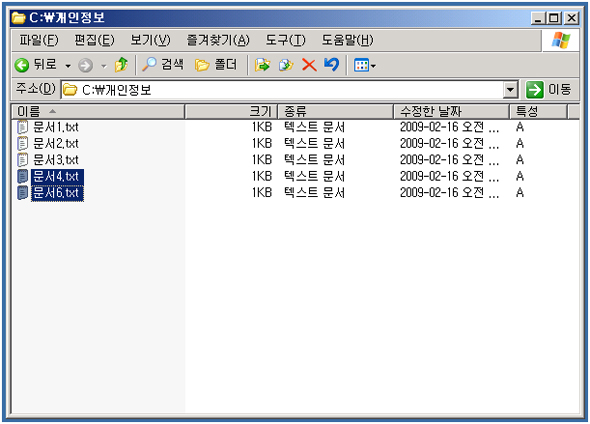The width and height of the screenshot is (590, 424).
Task: Sort by 크기 column header
Action: pyautogui.click(x=231, y=111)
